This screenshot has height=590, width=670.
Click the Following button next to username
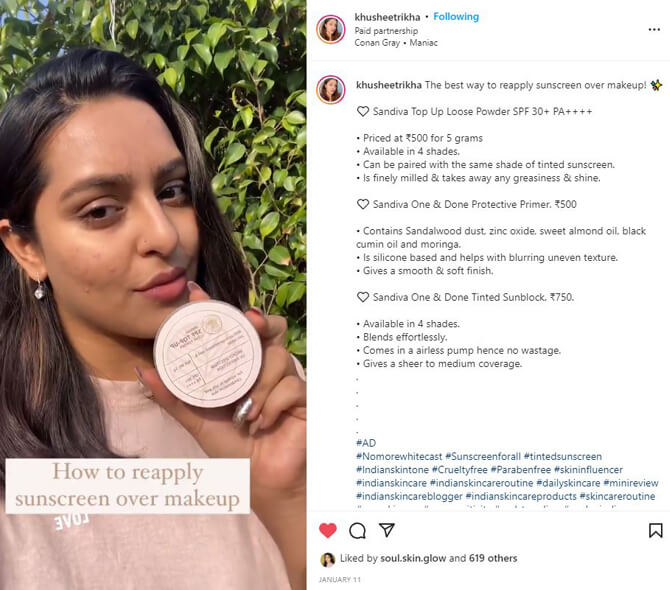coord(456,17)
